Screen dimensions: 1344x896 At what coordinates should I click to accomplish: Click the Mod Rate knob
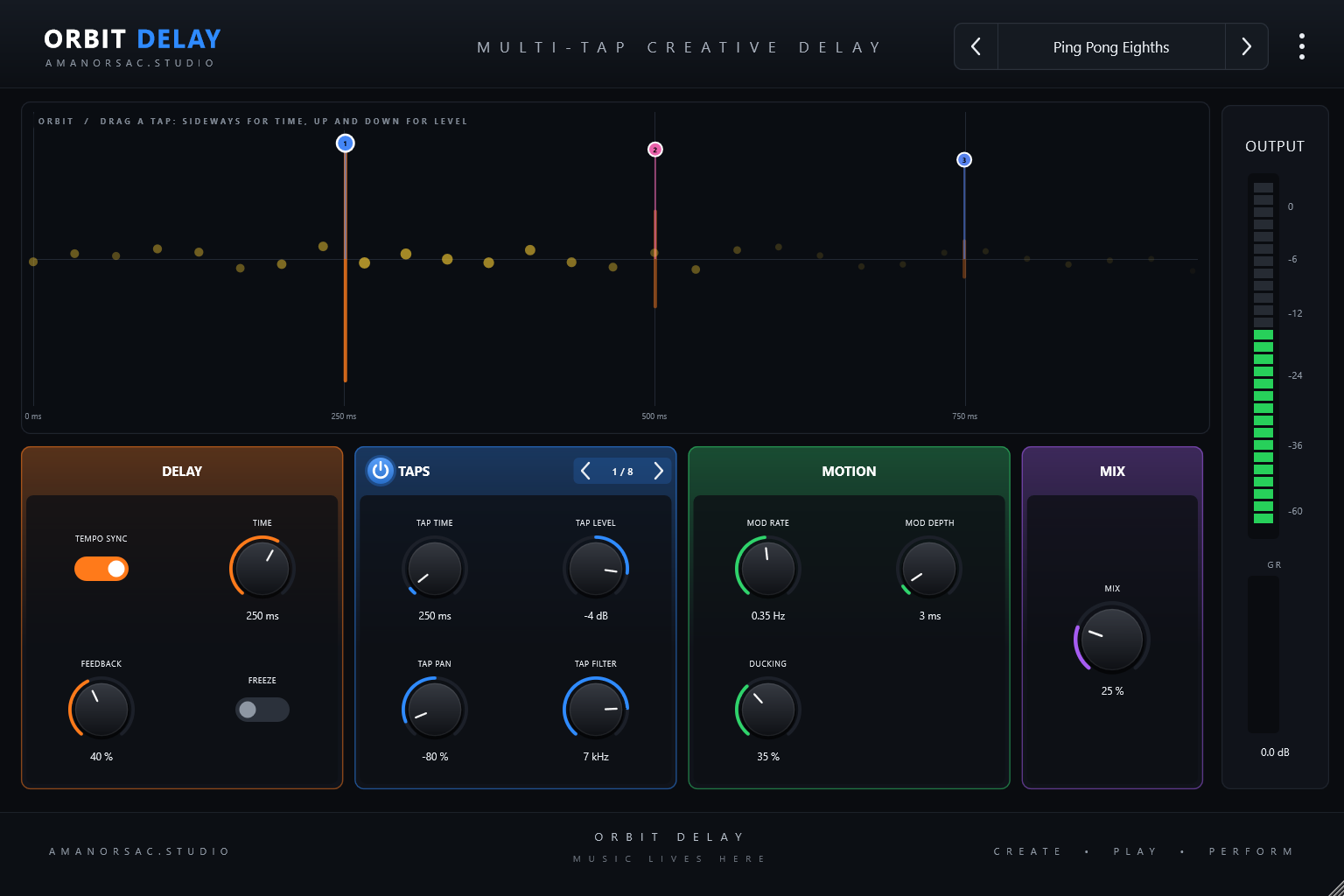tap(768, 568)
